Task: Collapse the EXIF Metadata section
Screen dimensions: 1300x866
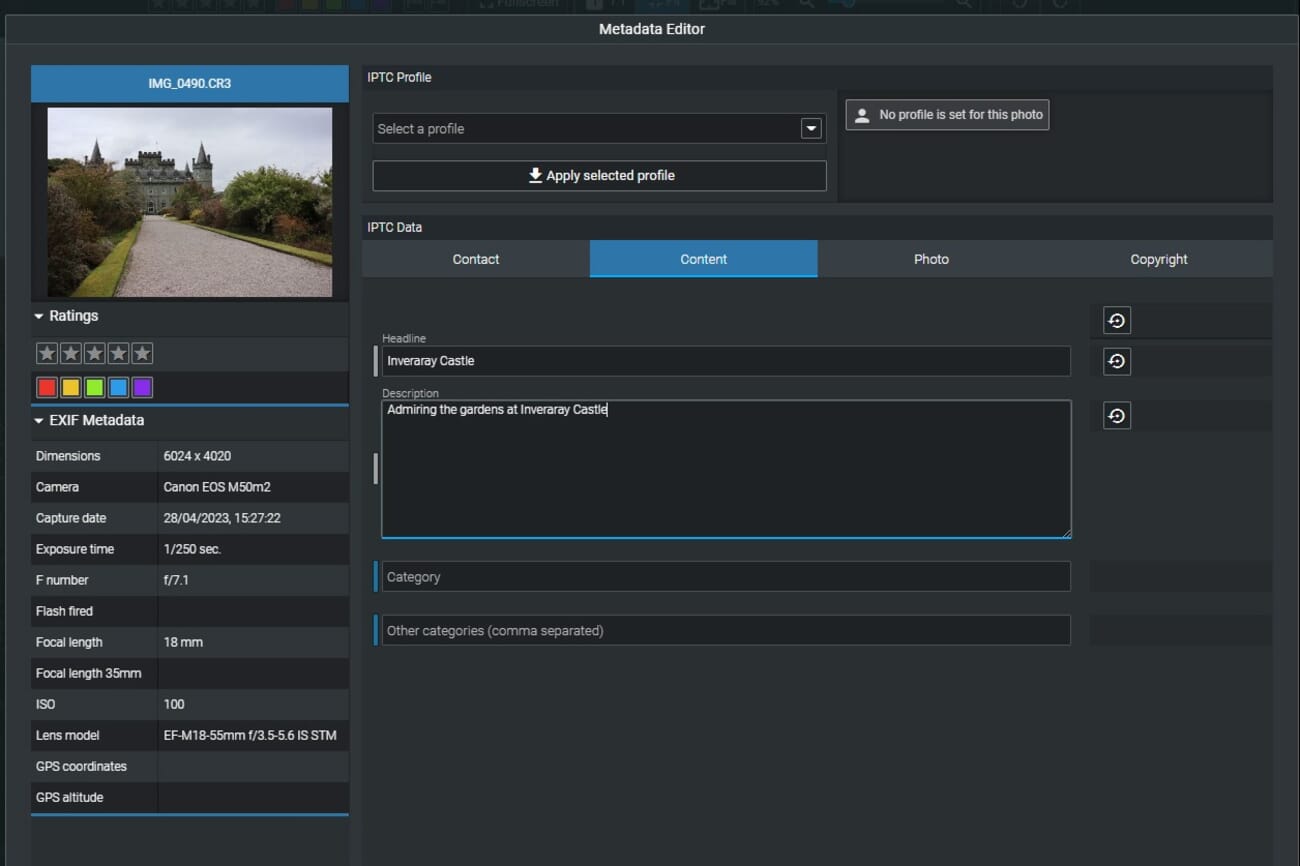Action: 39,420
